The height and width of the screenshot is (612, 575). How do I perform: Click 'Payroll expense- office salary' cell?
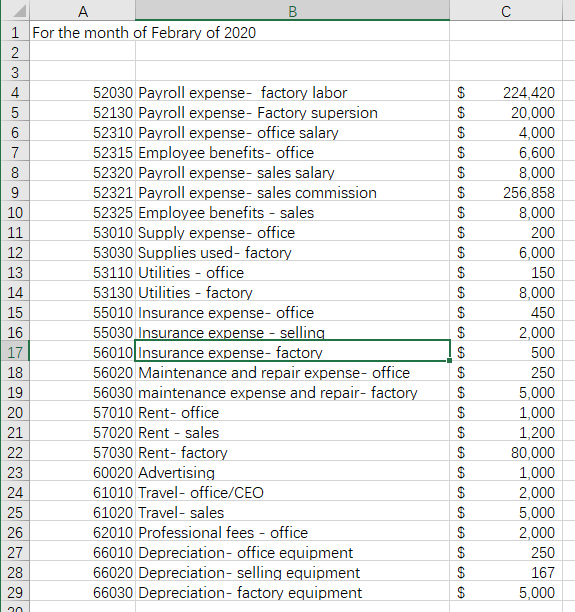pyautogui.click(x=292, y=132)
